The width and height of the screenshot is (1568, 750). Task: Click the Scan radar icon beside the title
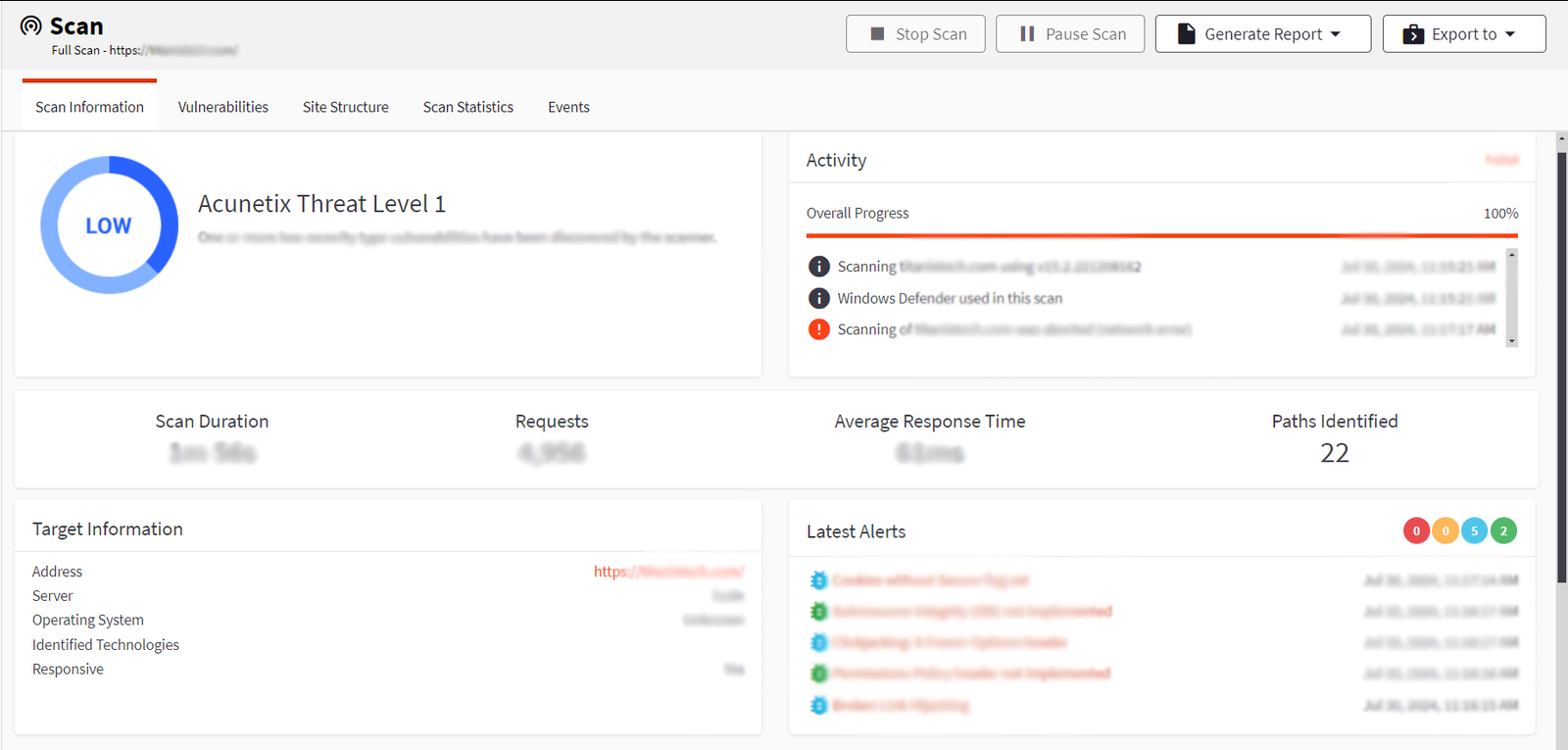pyautogui.click(x=31, y=25)
